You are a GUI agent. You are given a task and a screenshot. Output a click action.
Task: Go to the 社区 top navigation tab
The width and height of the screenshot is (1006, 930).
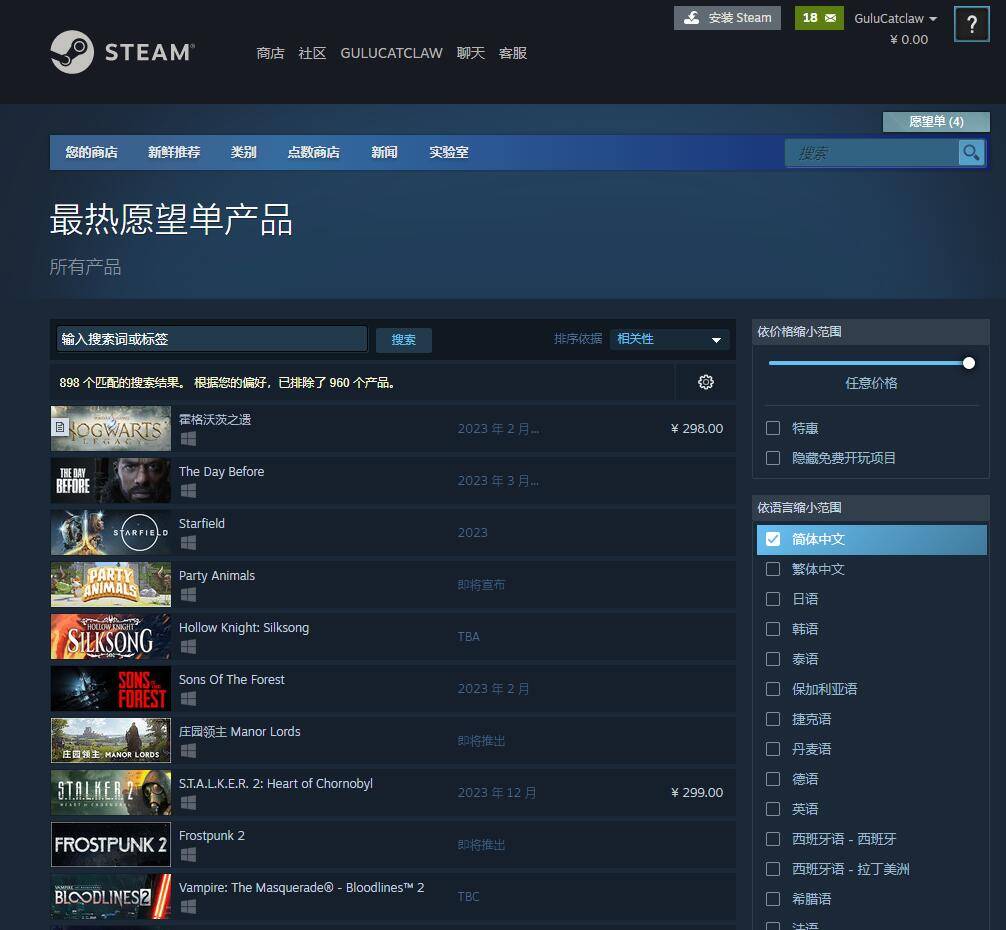(x=312, y=53)
